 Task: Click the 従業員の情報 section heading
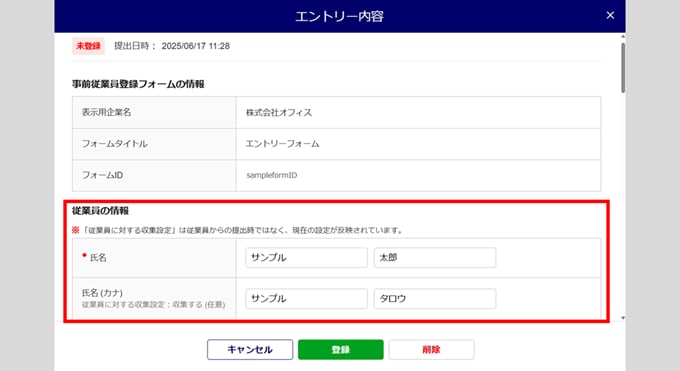[100, 210]
